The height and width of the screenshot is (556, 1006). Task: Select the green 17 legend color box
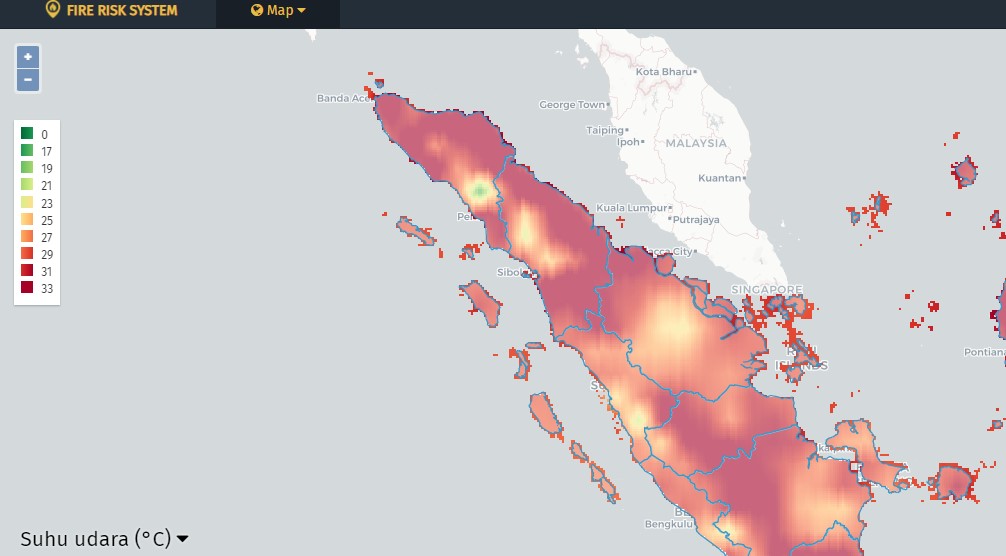(27, 151)
